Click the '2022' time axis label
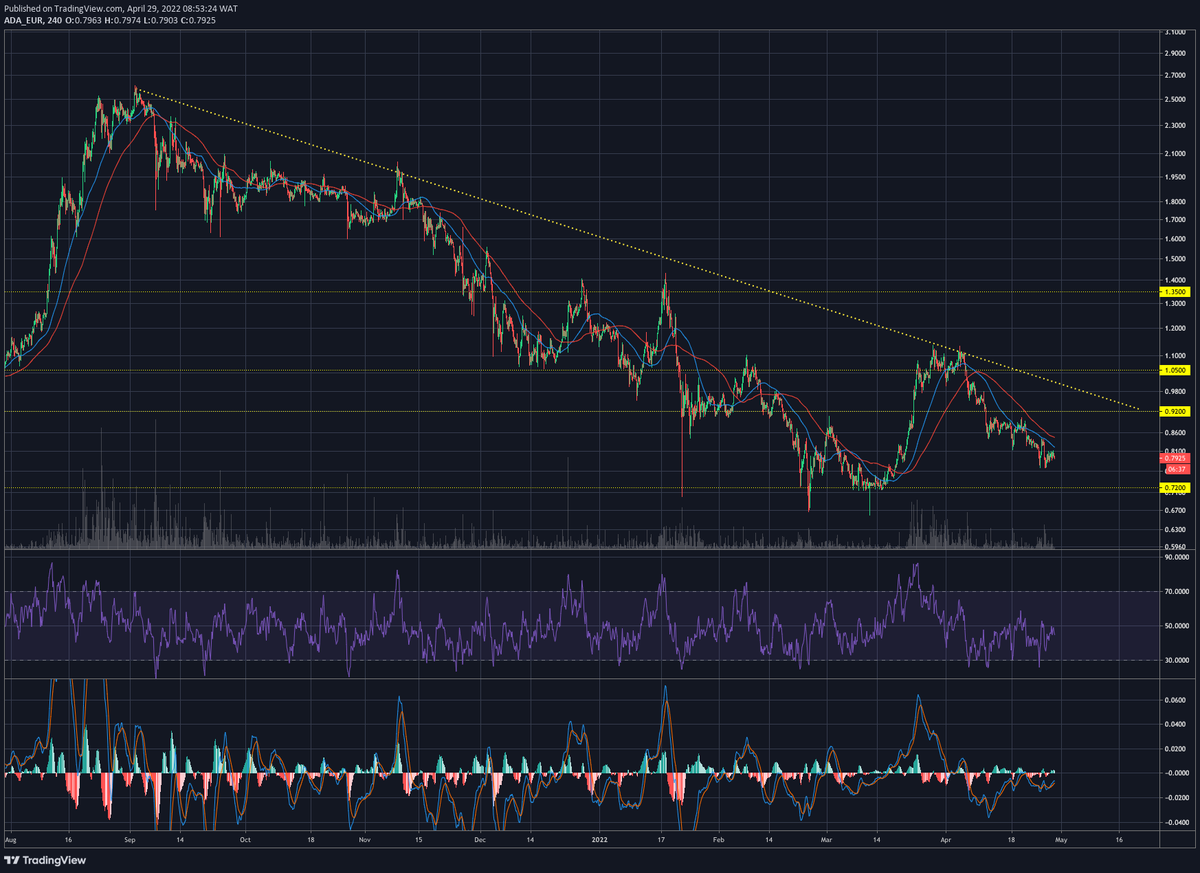This screenshot has width=1200, height=873. [601, 842]
